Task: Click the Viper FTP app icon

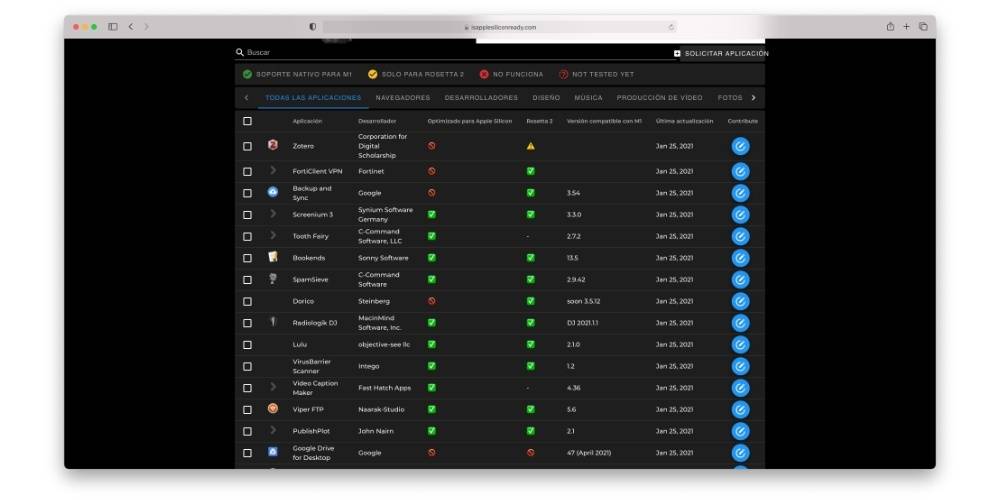Action: pyautogui.click(x=273, y=409)
